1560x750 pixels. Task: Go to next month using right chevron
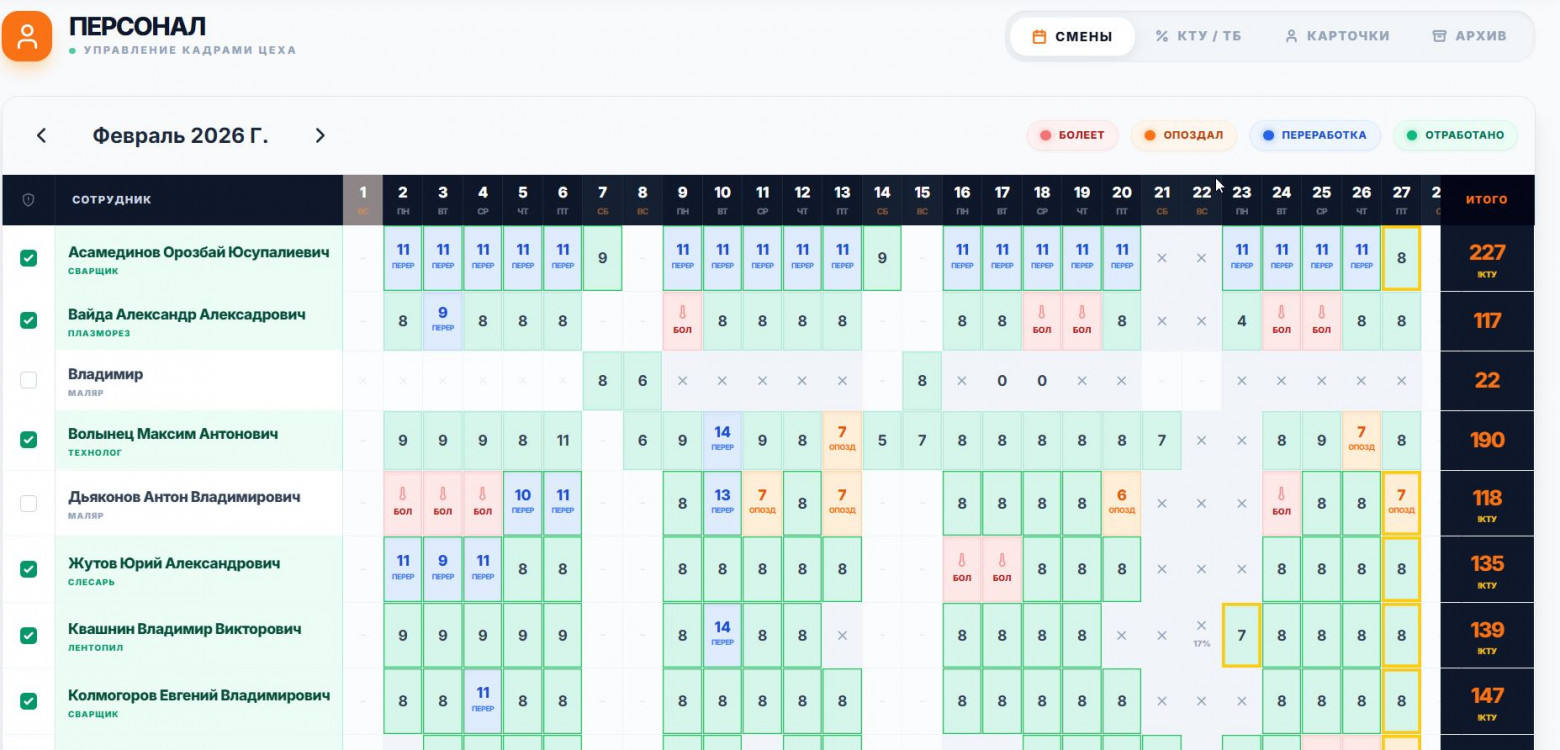tap(320, 136)
